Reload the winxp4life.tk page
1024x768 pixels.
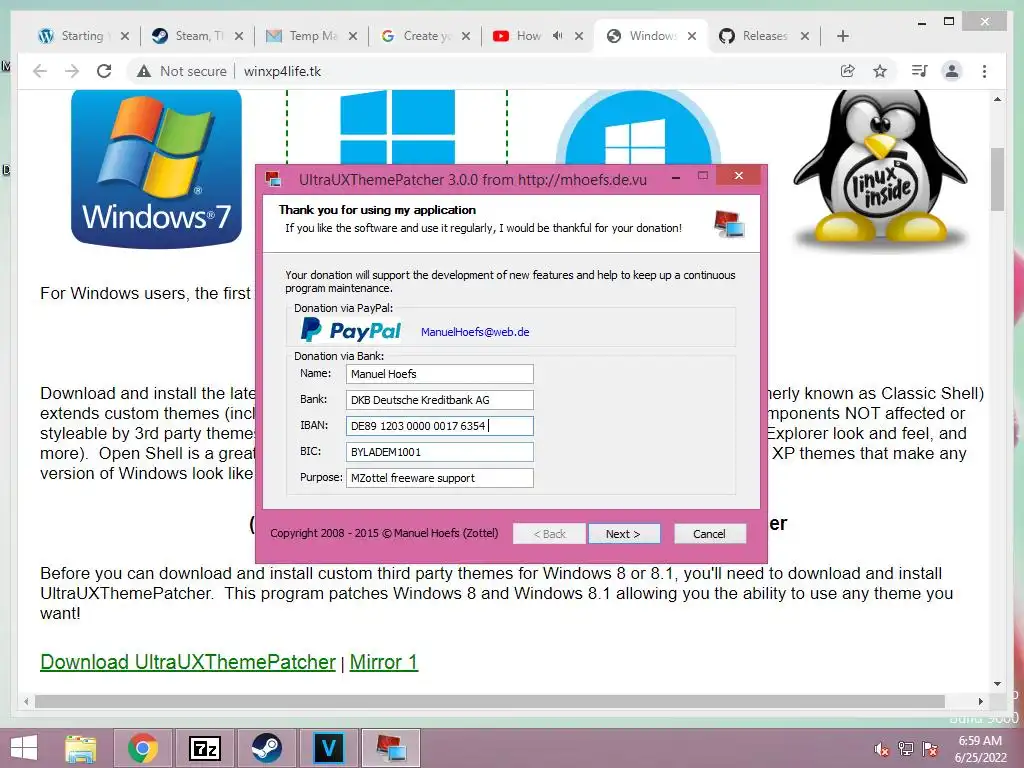(104, 71)
